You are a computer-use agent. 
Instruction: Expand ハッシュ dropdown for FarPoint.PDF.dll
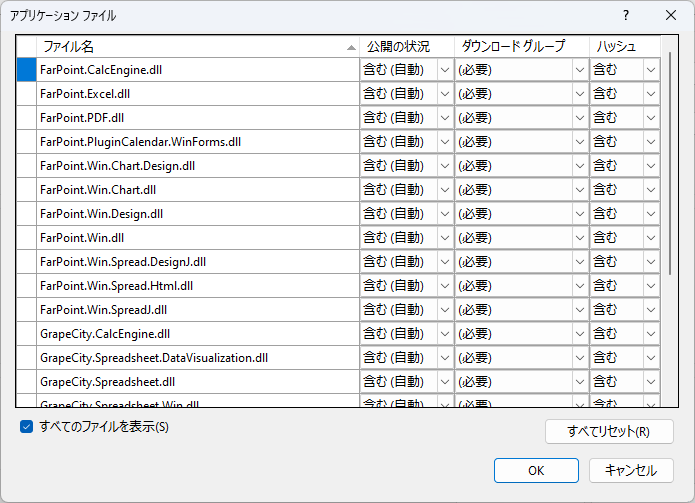[650, 117]
